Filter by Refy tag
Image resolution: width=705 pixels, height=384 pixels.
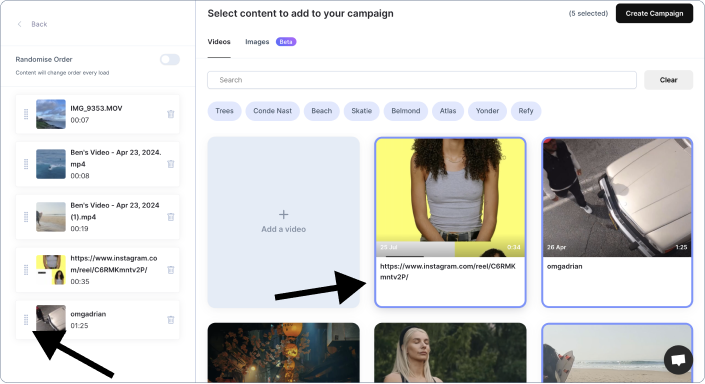click(x=526, y=111)
